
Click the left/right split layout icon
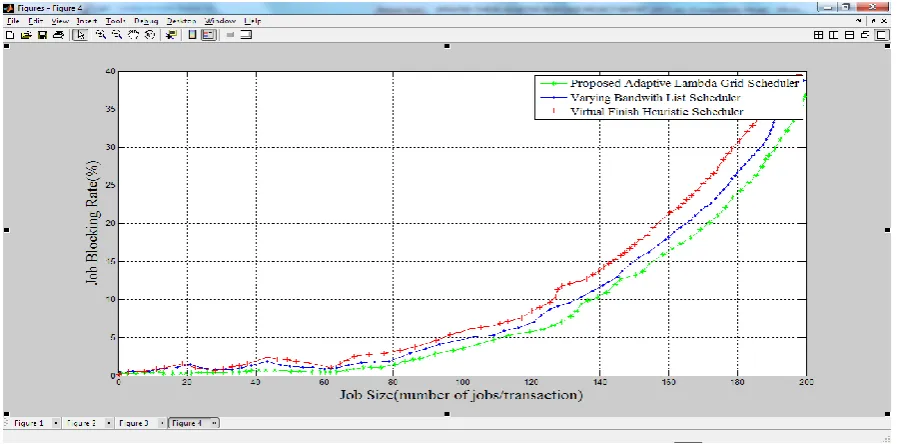click(834, 35)
